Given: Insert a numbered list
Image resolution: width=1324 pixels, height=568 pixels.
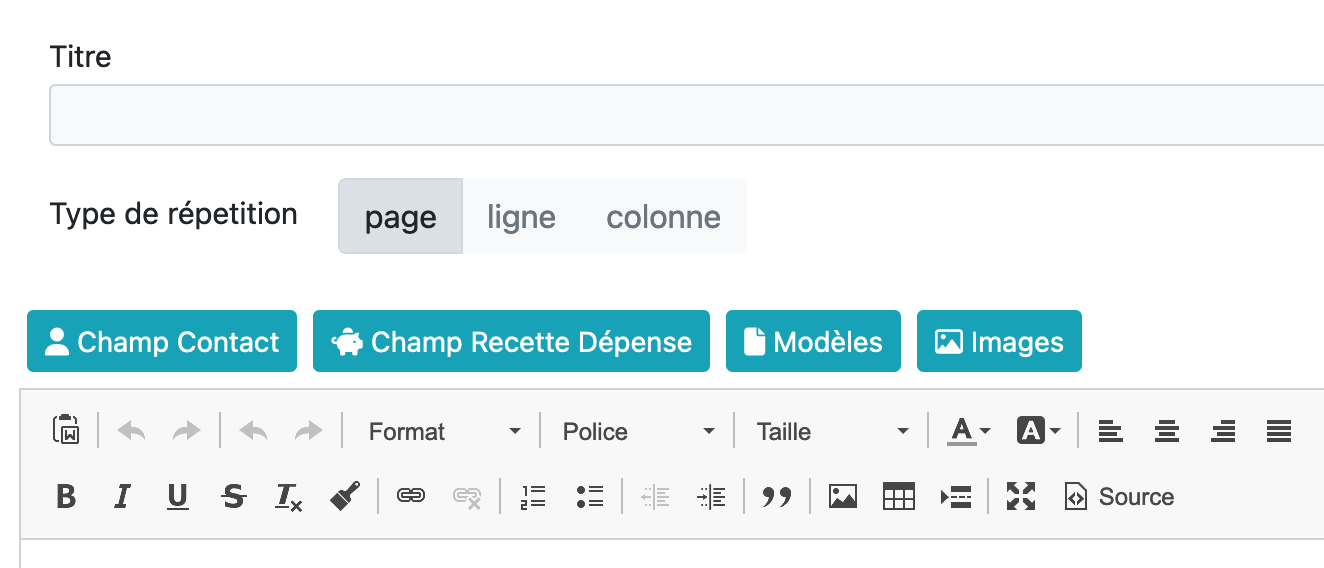Looking at the screenshot, I should pyautogui.click(x=534, y=496).
